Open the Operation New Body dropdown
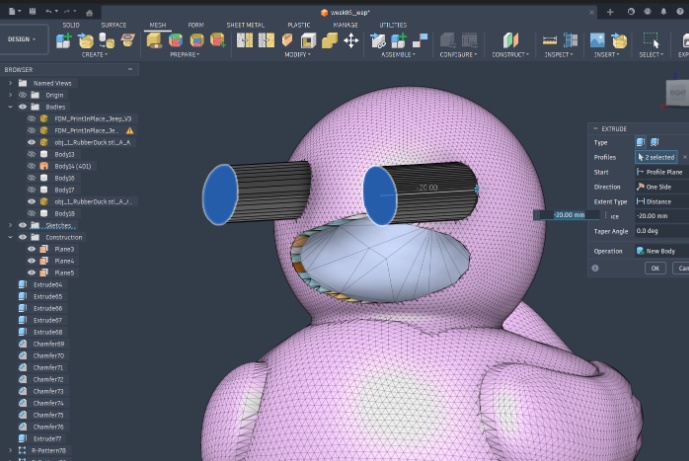 [x=662, y=251]
